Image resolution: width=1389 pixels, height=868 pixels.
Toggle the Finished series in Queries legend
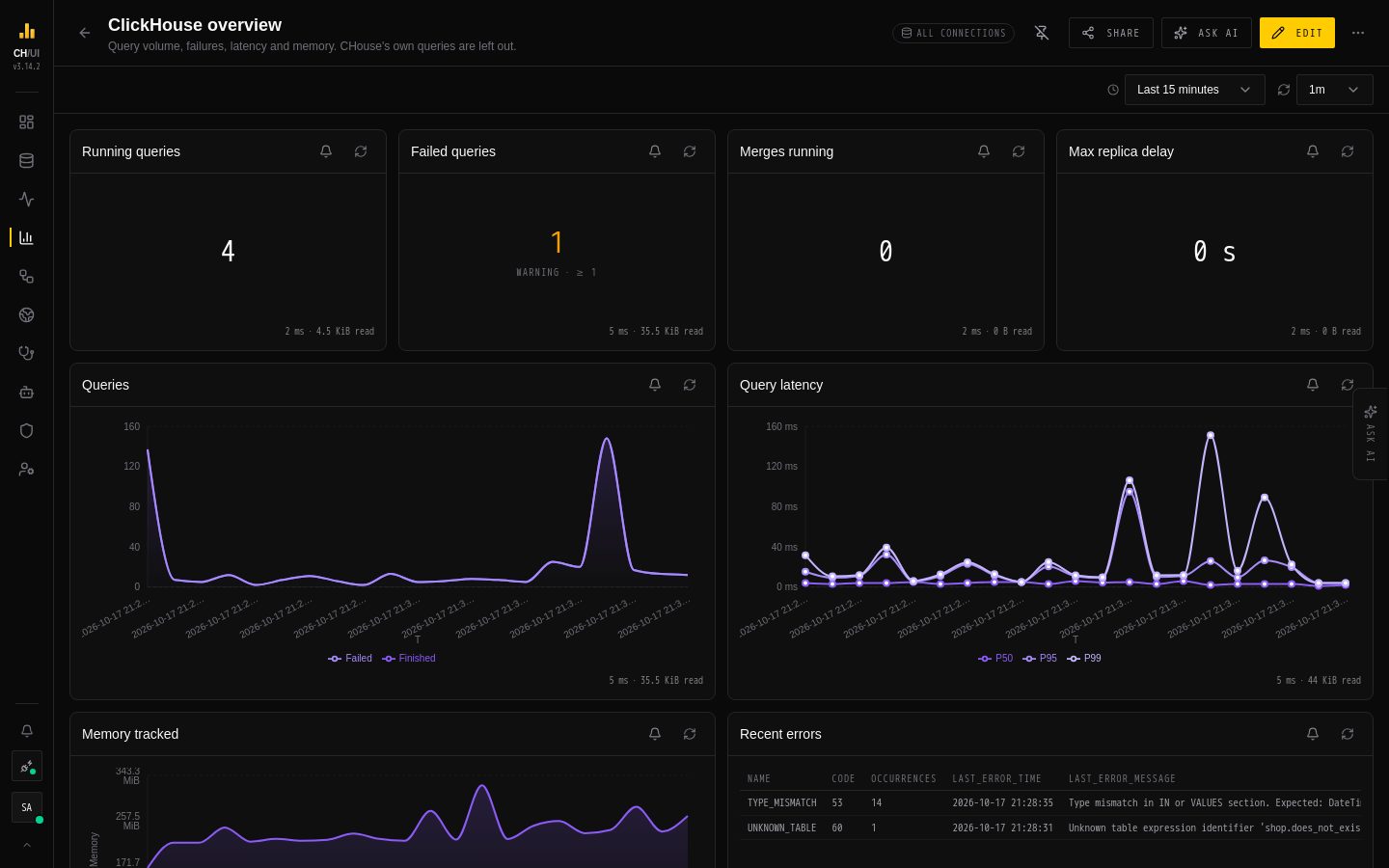409,659
